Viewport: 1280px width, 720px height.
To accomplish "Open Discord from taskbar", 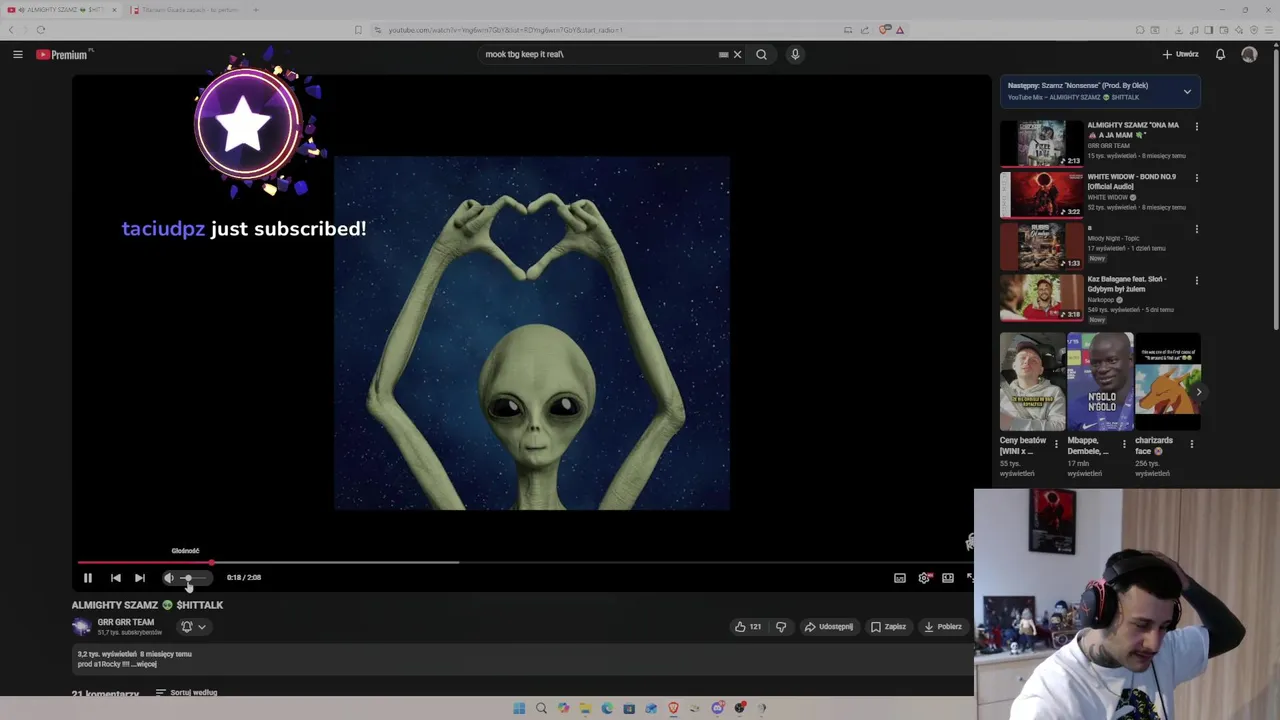I will (x=717, y=708).
